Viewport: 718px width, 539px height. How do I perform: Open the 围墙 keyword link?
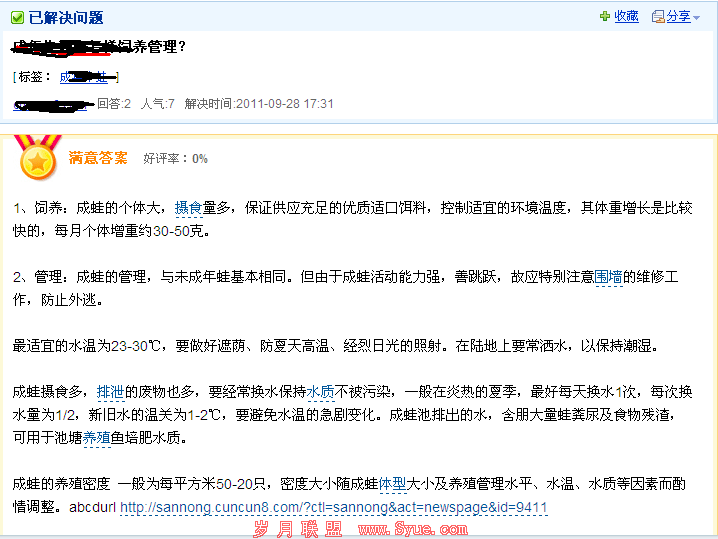608,277
